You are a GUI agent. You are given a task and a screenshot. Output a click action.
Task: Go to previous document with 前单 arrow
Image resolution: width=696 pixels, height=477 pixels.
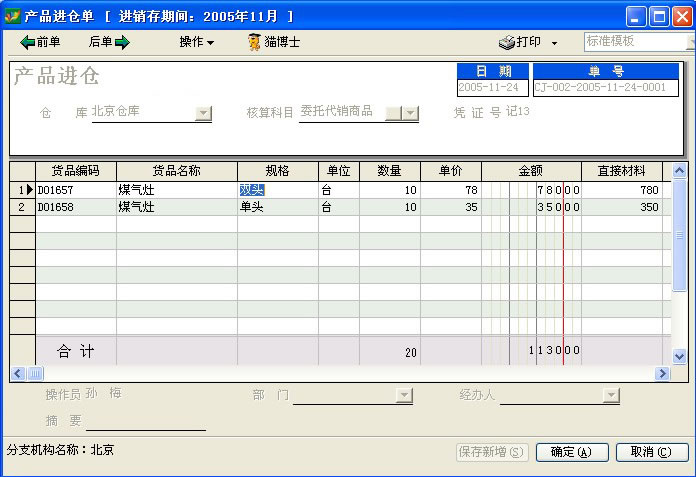40,42
